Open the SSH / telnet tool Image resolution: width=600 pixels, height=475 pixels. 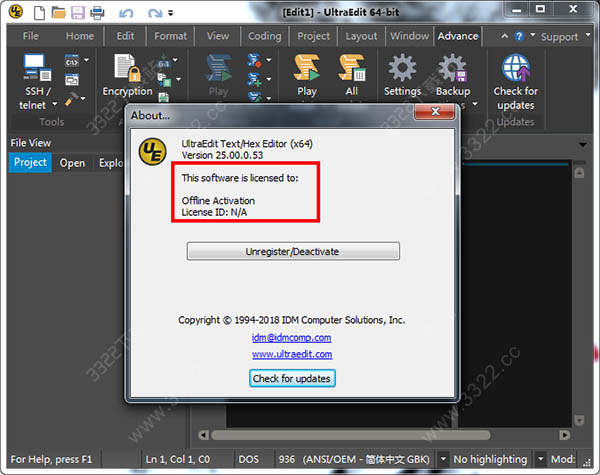coord(37,68)
